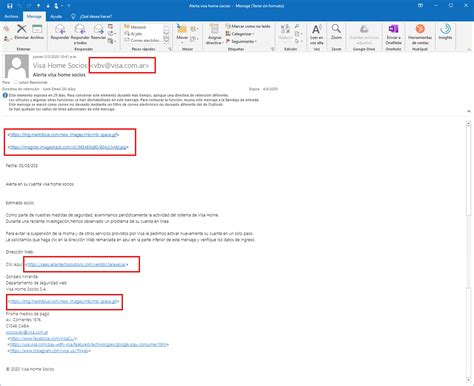The image size is (474, 386).
Task: Click the Asignar directiva icon
Action: [x=214, y=29]
